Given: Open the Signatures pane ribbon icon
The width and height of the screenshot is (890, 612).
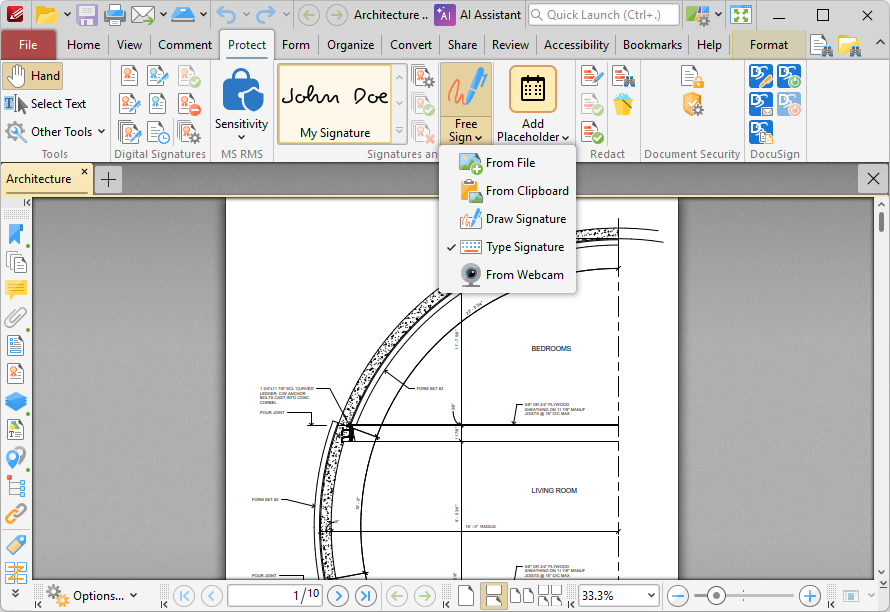Looking at the screenshot, I should point(15,374).
